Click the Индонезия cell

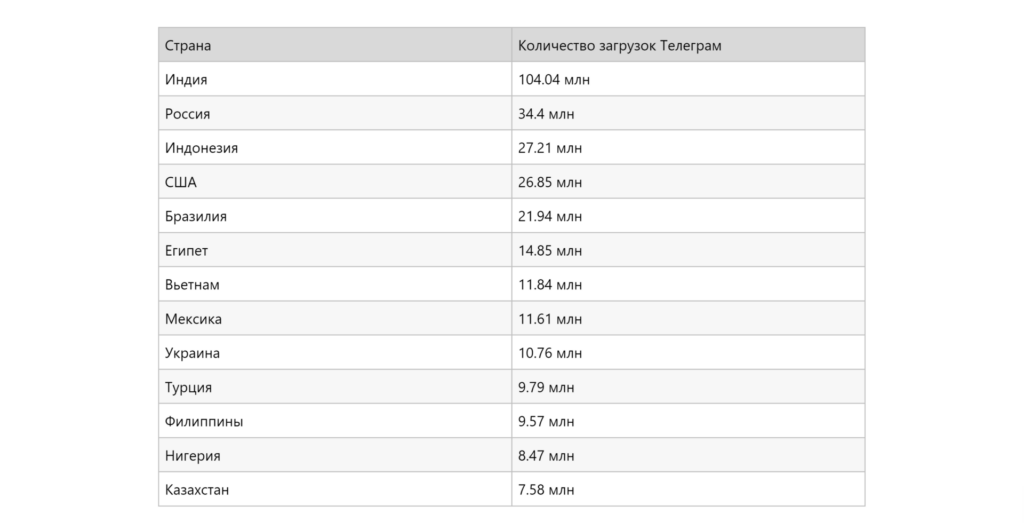[335, 148]
